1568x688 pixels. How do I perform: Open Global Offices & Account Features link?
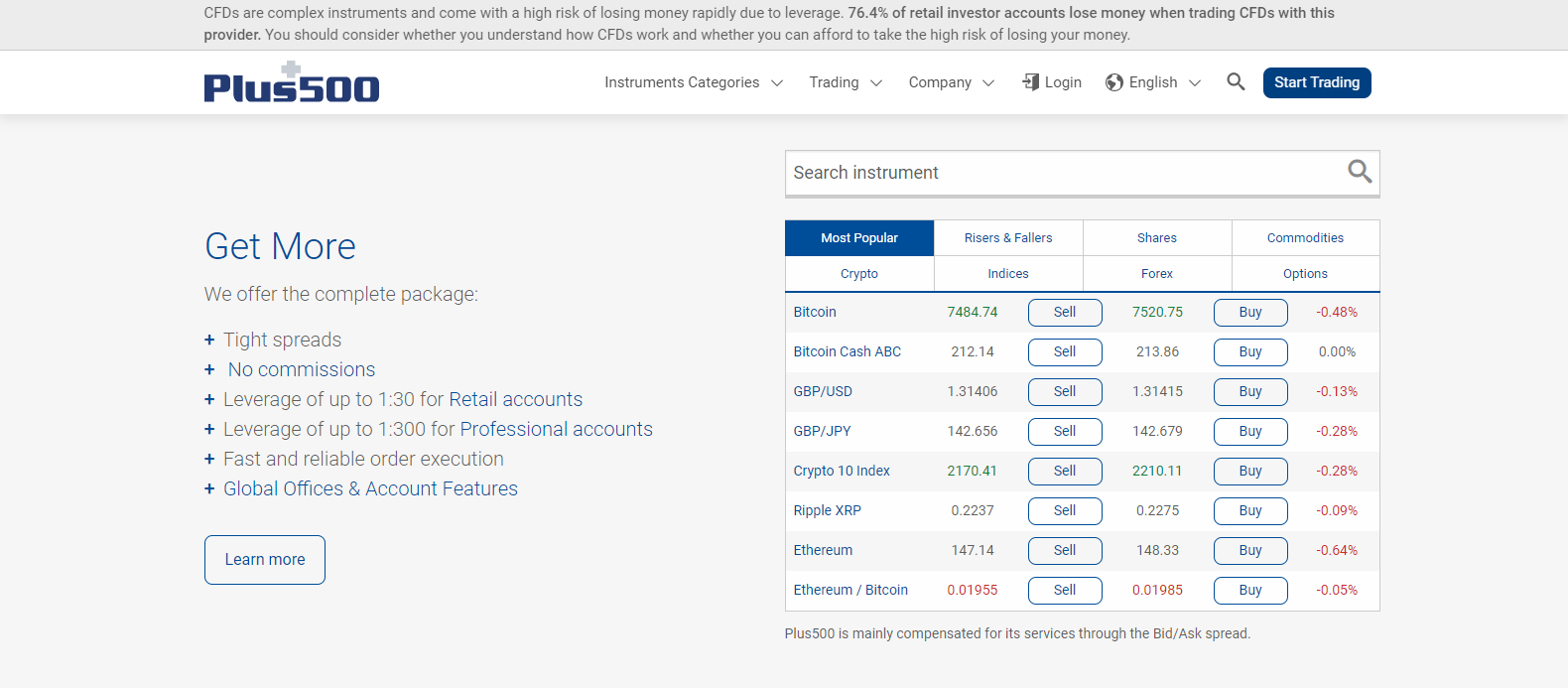[x=370, y=488]
